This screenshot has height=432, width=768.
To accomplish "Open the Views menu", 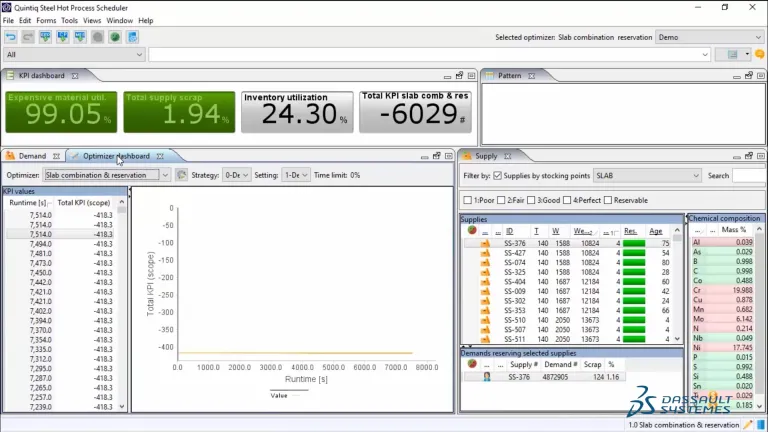I will pos(92,21).
